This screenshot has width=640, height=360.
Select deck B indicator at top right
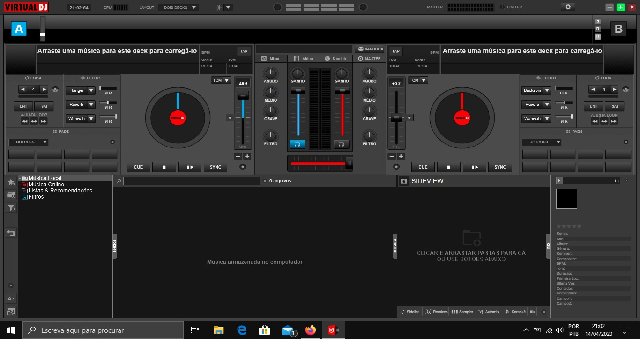click(x=618, y=29)
